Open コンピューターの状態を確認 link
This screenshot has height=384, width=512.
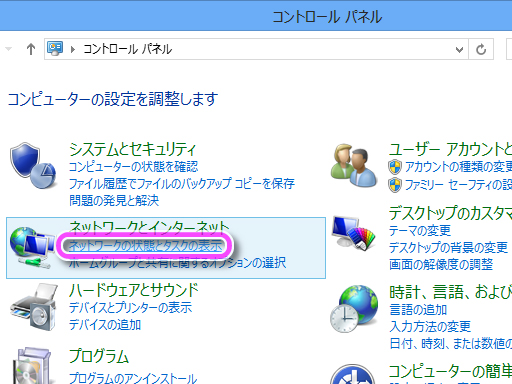(x=133, y=166)
